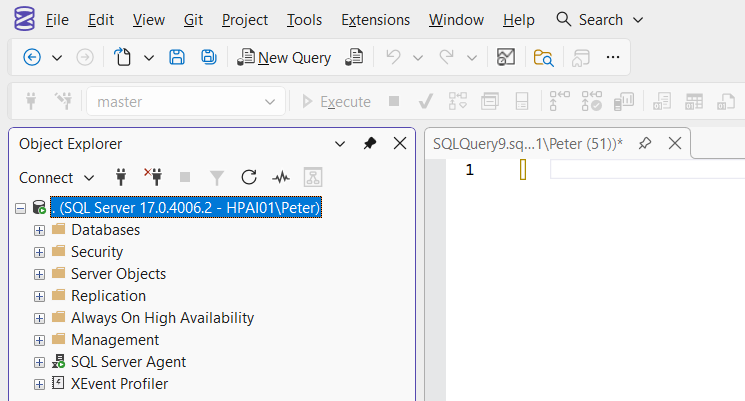Click the Search box in title bar
Viewport: 745px width, 401px height.
point(600,20)
